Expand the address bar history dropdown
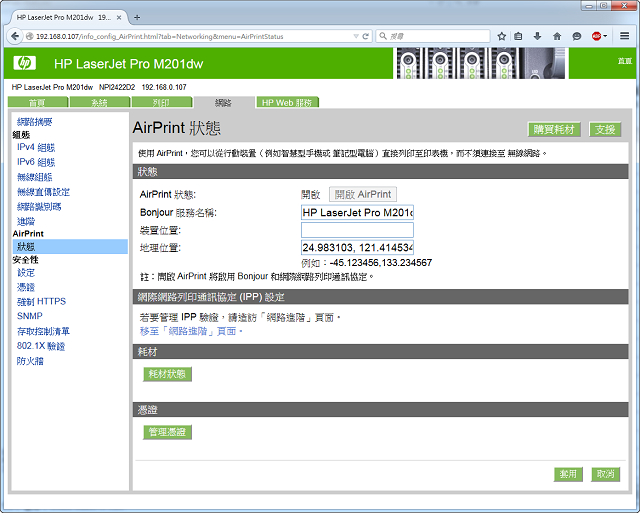The image size is (640, 513). 353,36
